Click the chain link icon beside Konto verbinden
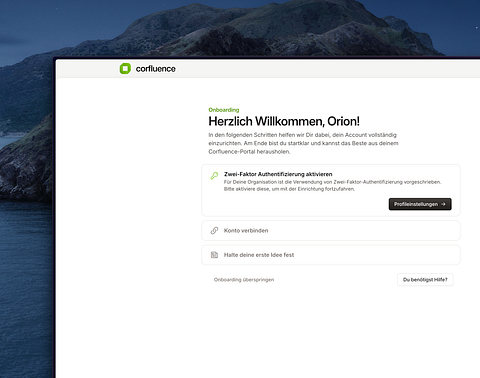Image resolution: width=480 pixels, height=378 pixels. [x=214, y=230]
